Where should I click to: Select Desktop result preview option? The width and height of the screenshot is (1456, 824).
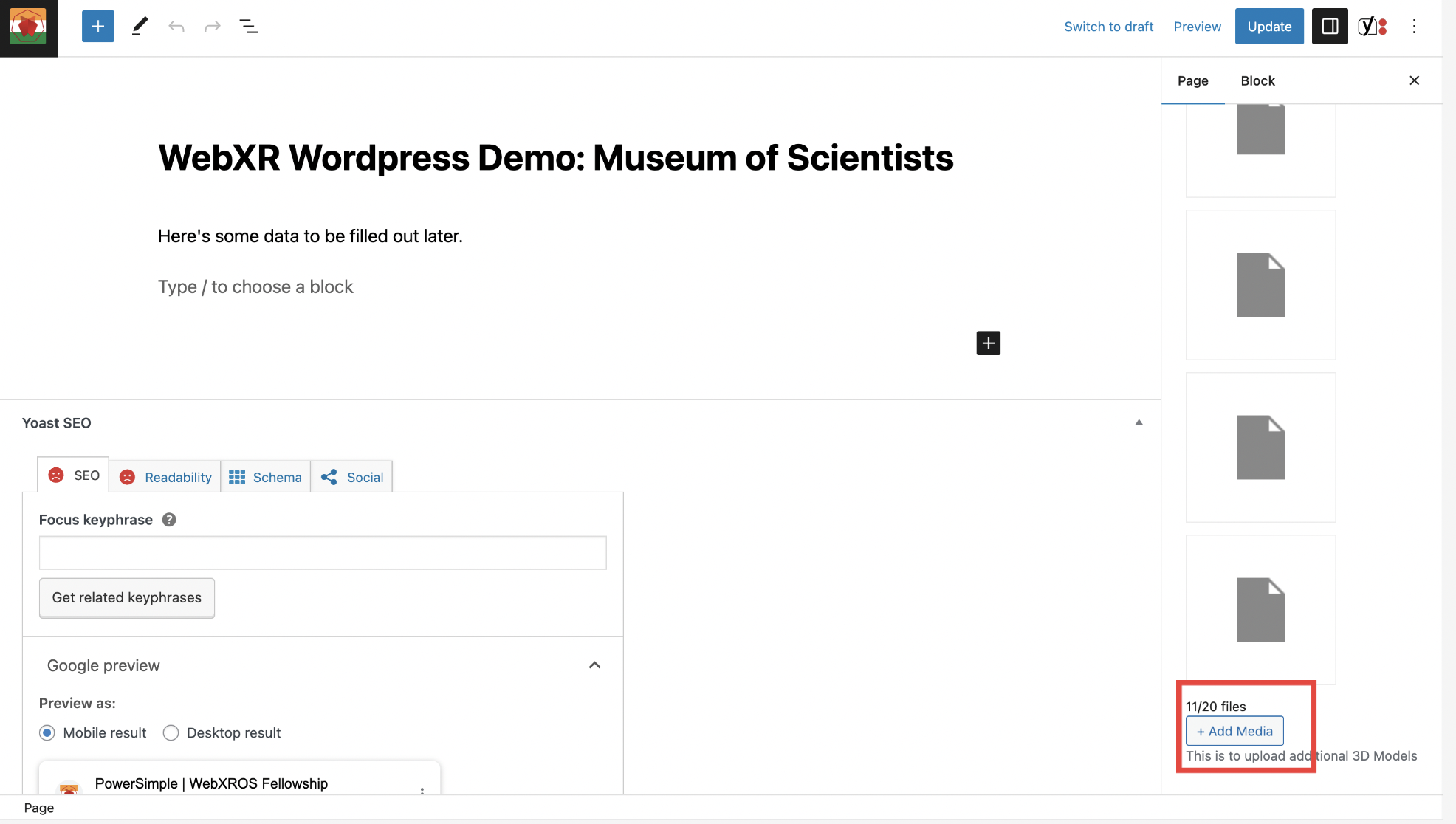(x=171, y=732)
